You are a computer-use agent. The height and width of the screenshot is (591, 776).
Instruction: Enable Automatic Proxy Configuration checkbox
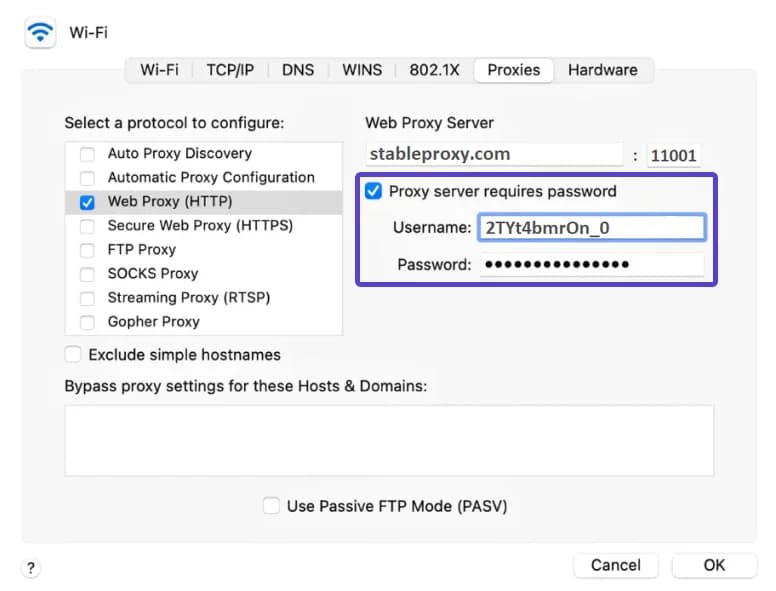point(87,178)
